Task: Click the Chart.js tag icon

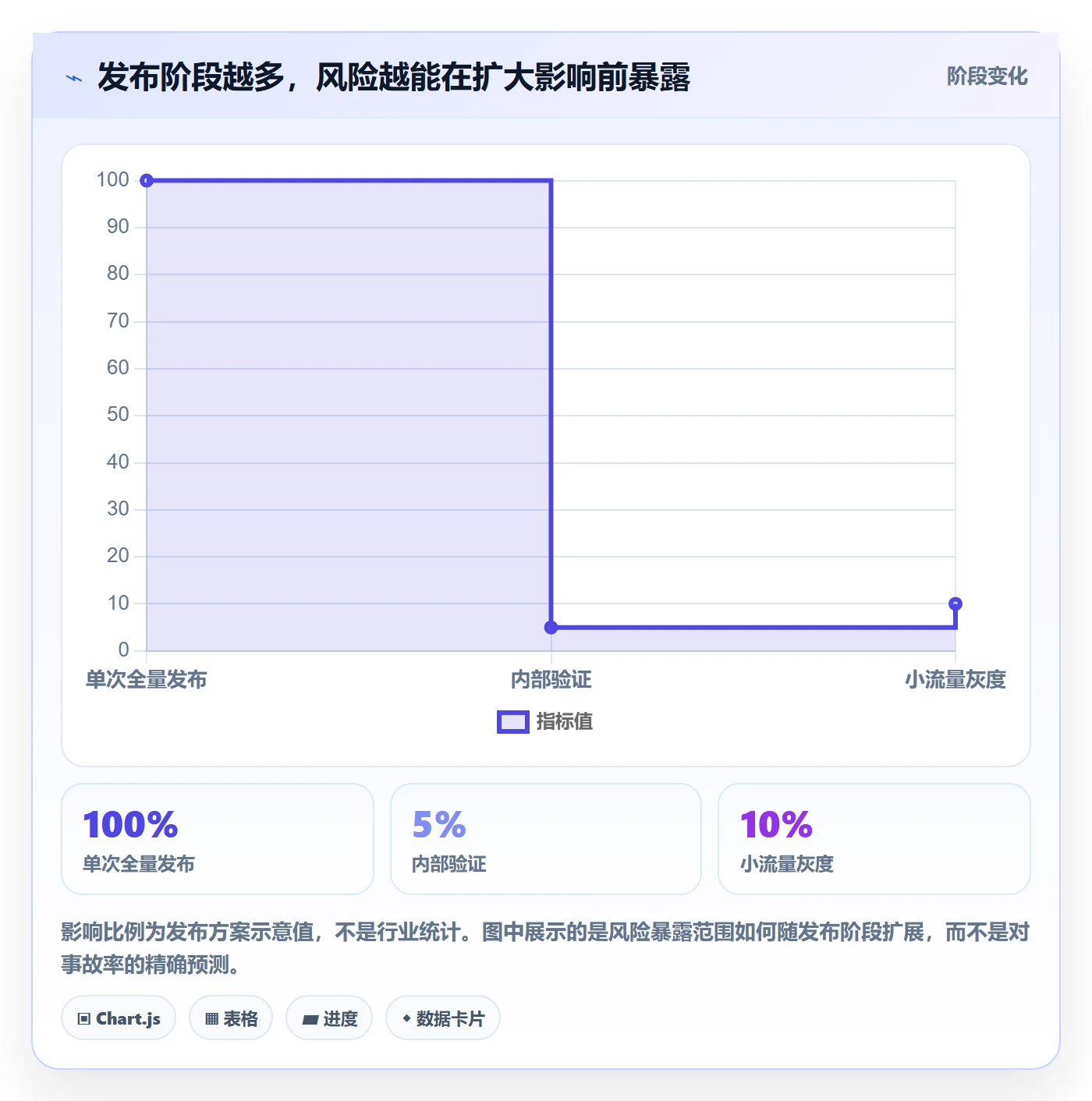Action: click(x=84, y=1018)
